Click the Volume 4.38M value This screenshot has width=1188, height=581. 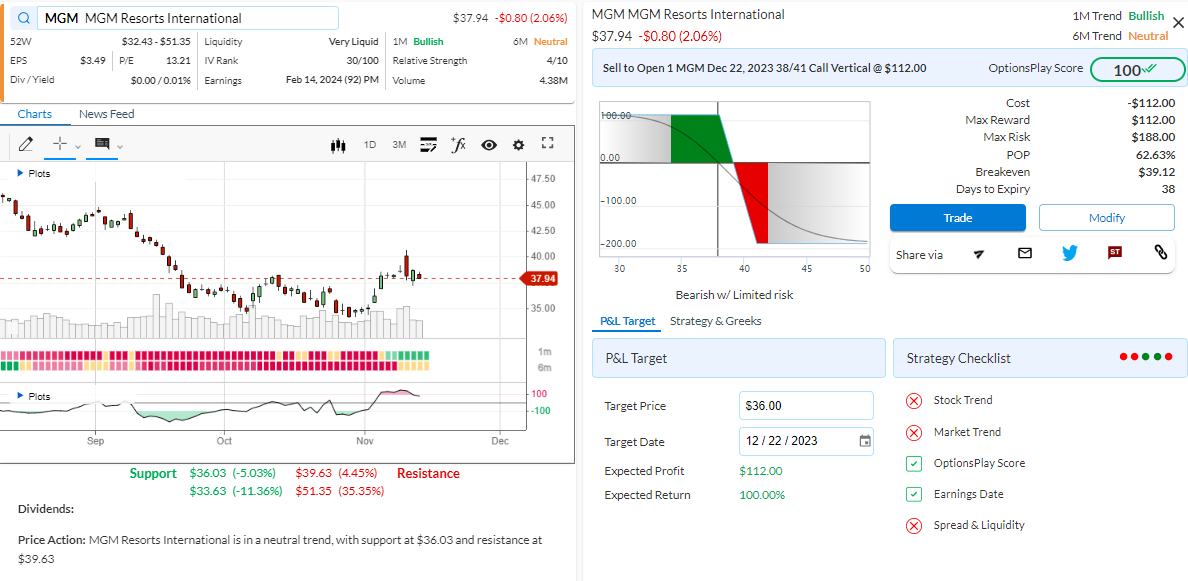[x=553, y=80]
